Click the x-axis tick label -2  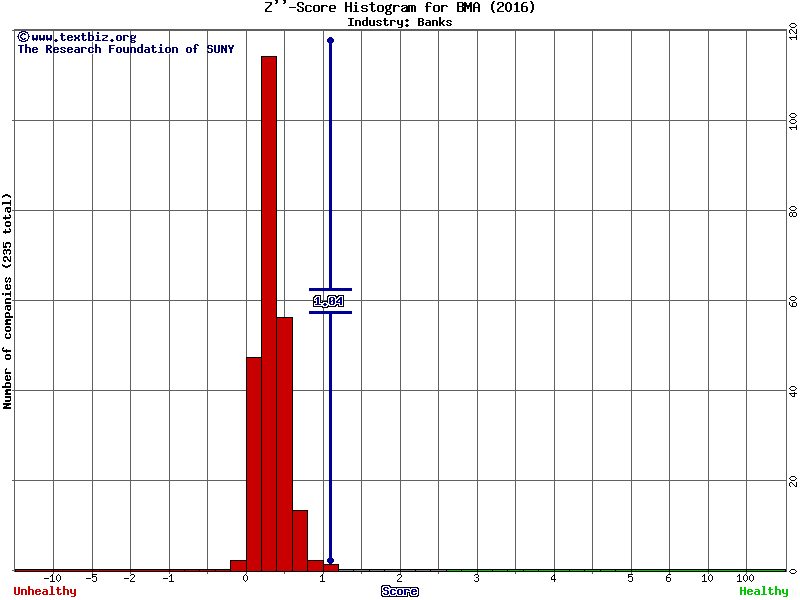(x=130, y=578)
